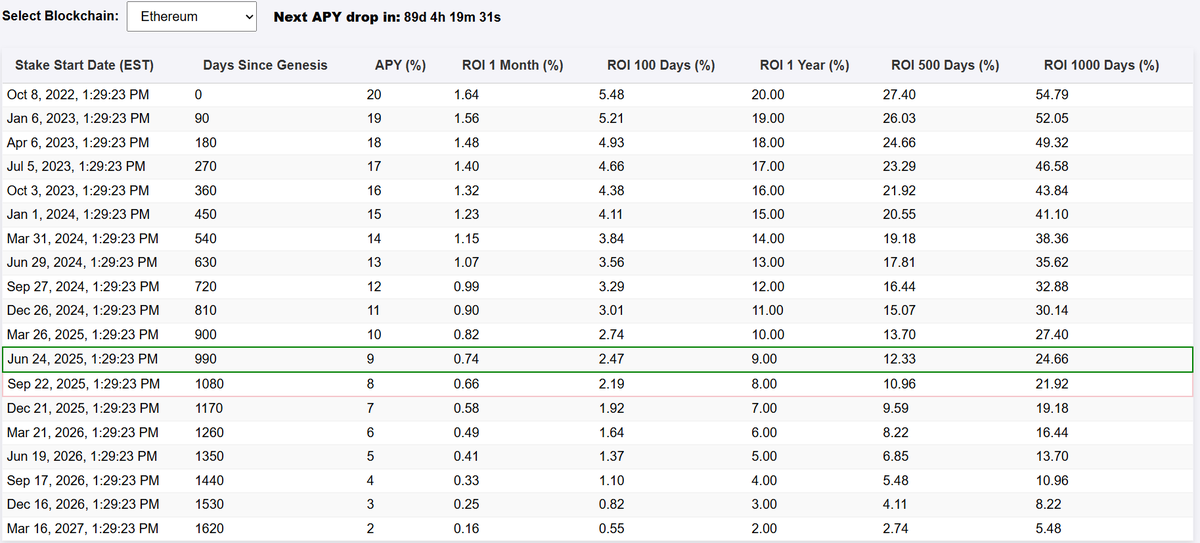1200x543 pixels.
Task: Click the ROI 1 Year value 9.00
Action: [765, 359]
